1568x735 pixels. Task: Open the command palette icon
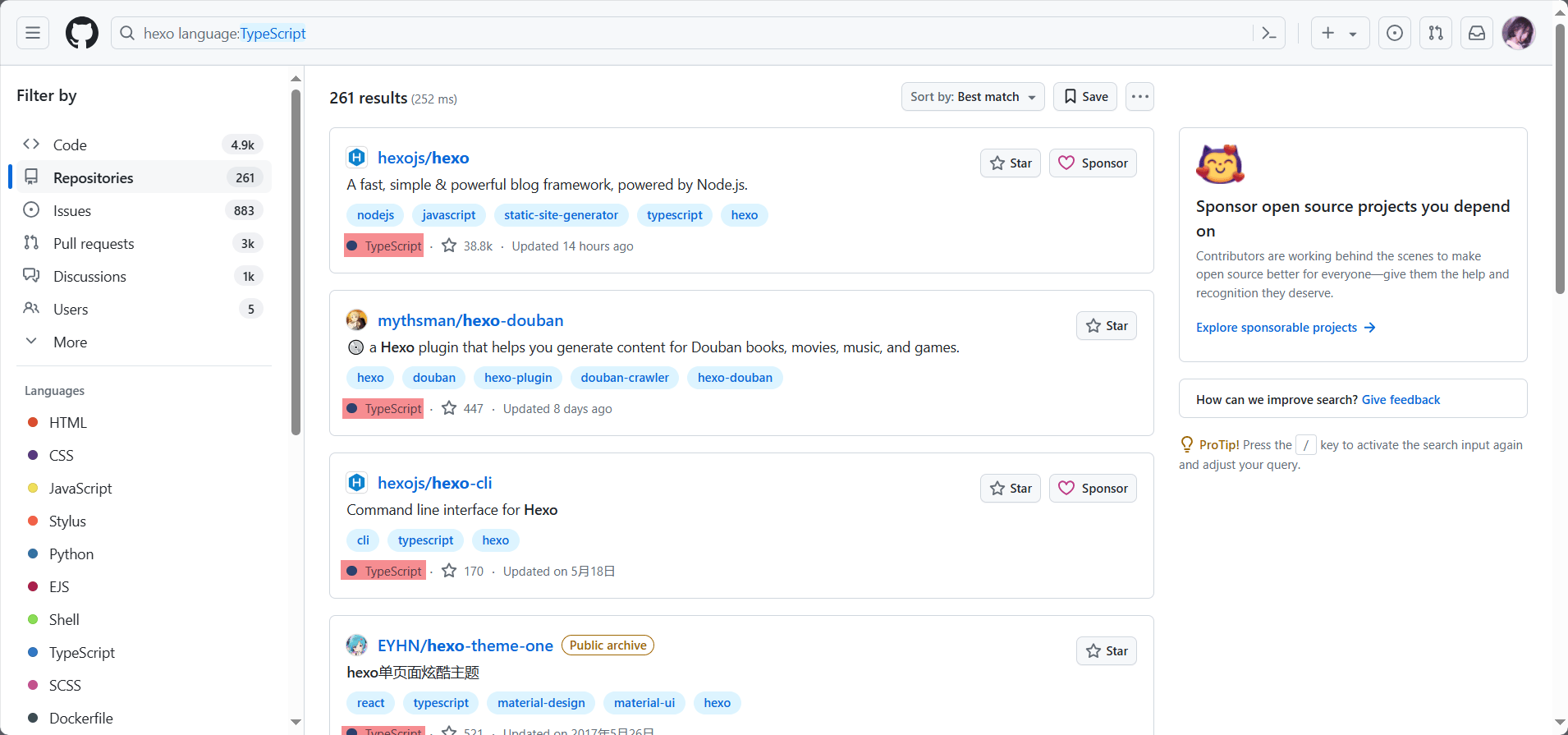click(1269, 33)
